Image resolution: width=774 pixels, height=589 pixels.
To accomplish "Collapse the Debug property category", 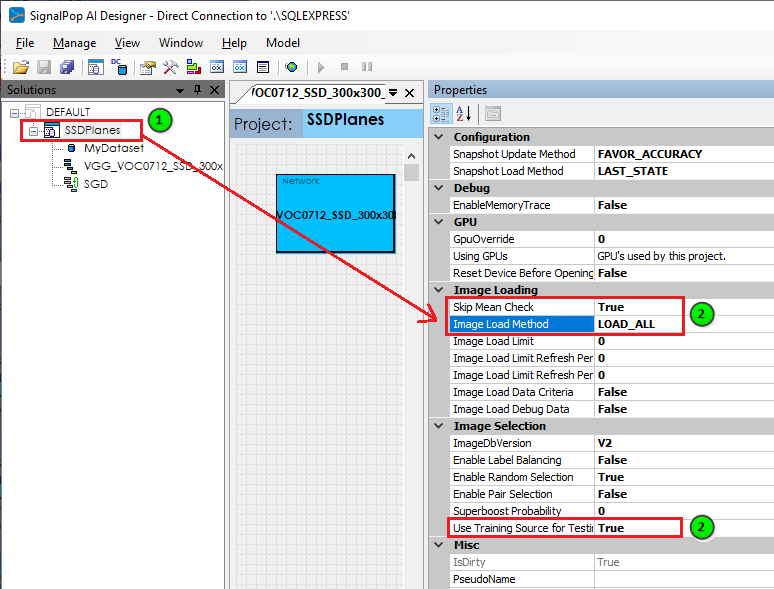I will pos(439,188).
